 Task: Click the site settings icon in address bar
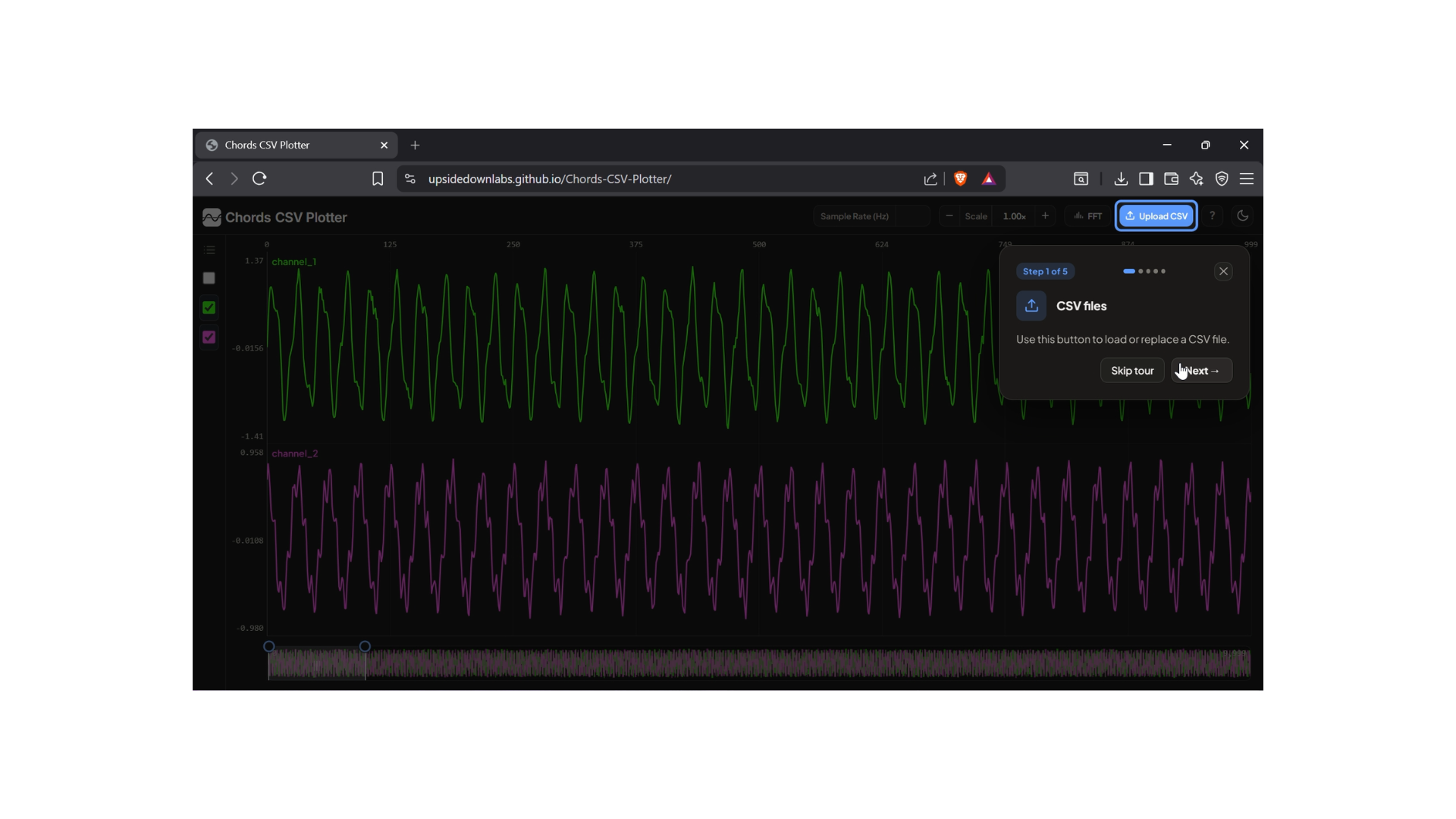click(x=410, y=179)
